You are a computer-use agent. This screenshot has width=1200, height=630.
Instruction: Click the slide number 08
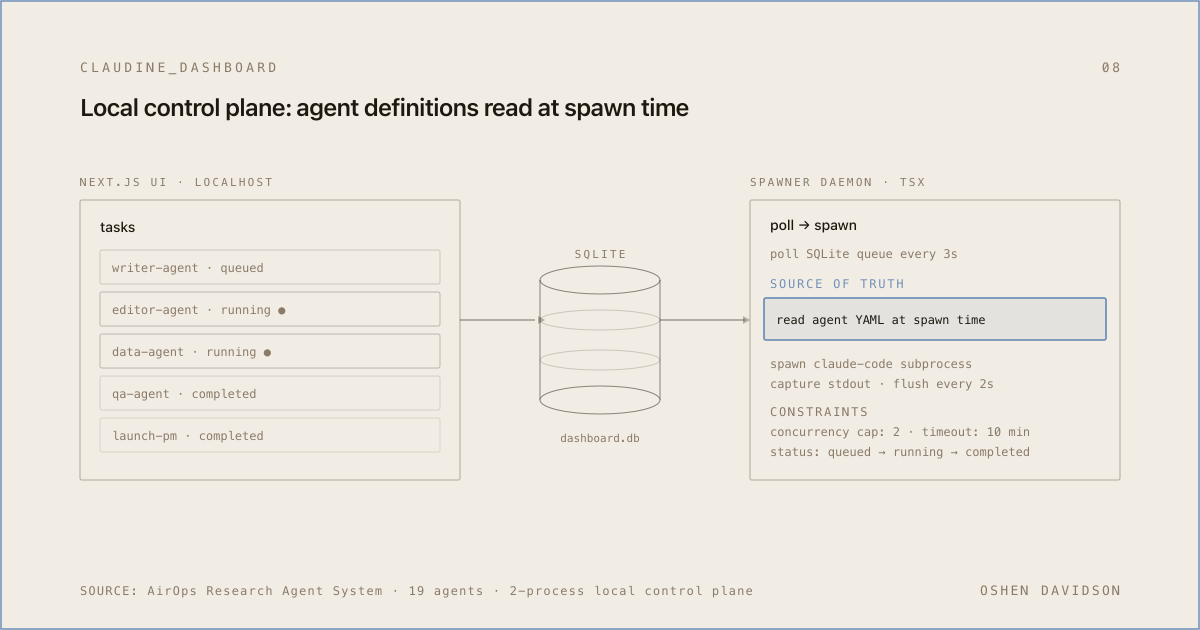1111,68
